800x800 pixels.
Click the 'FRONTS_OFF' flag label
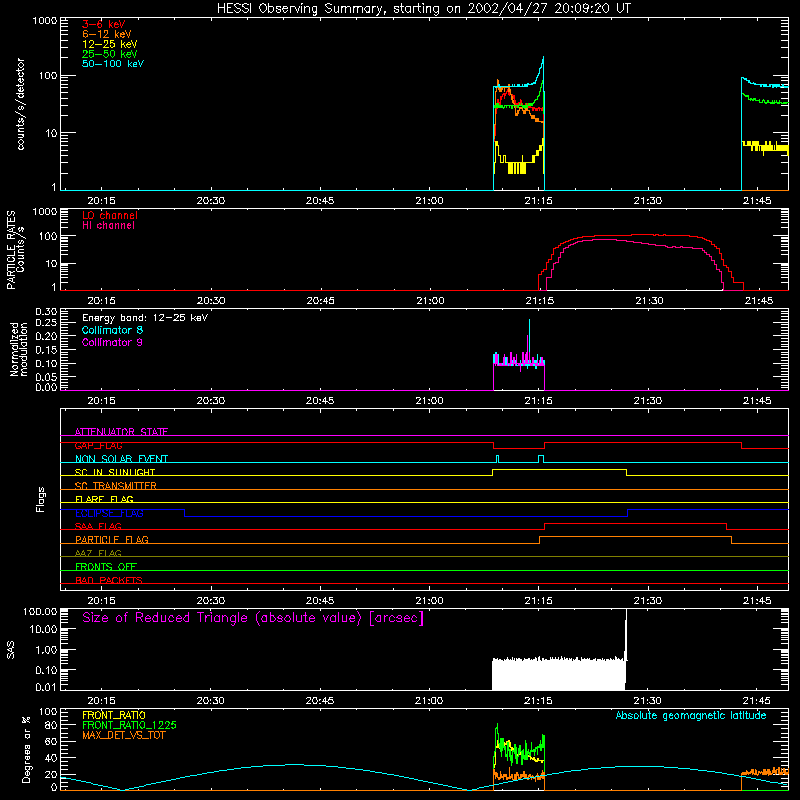click(106, 567)
